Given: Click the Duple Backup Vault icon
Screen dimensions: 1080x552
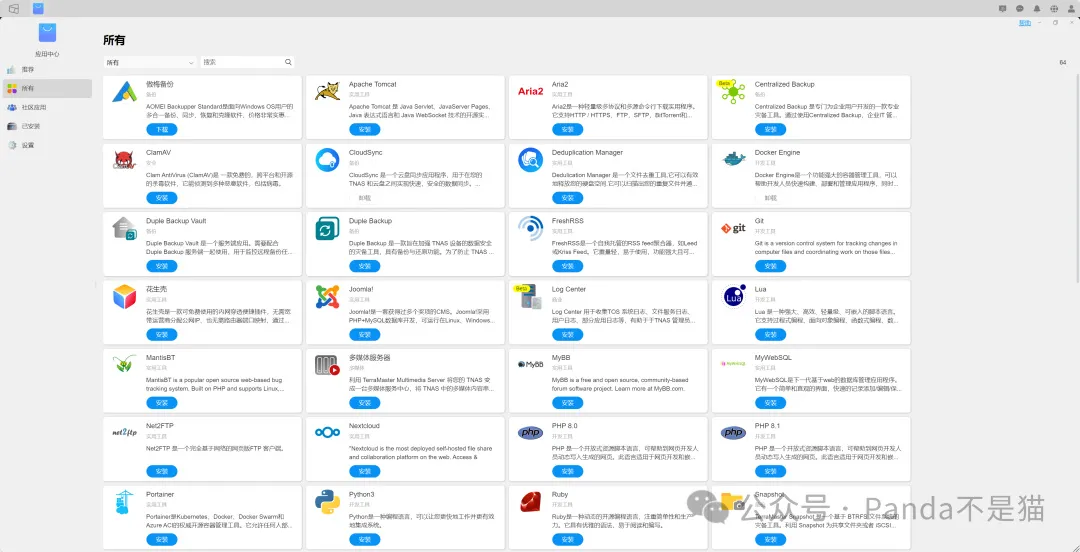Looking at the screenshot, I should (125, 228).
